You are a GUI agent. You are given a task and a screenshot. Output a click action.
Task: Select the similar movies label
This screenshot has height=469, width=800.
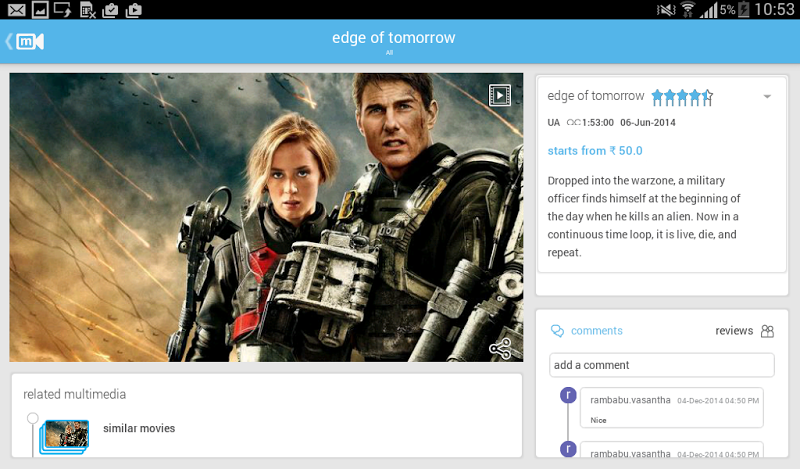point(139,428)
